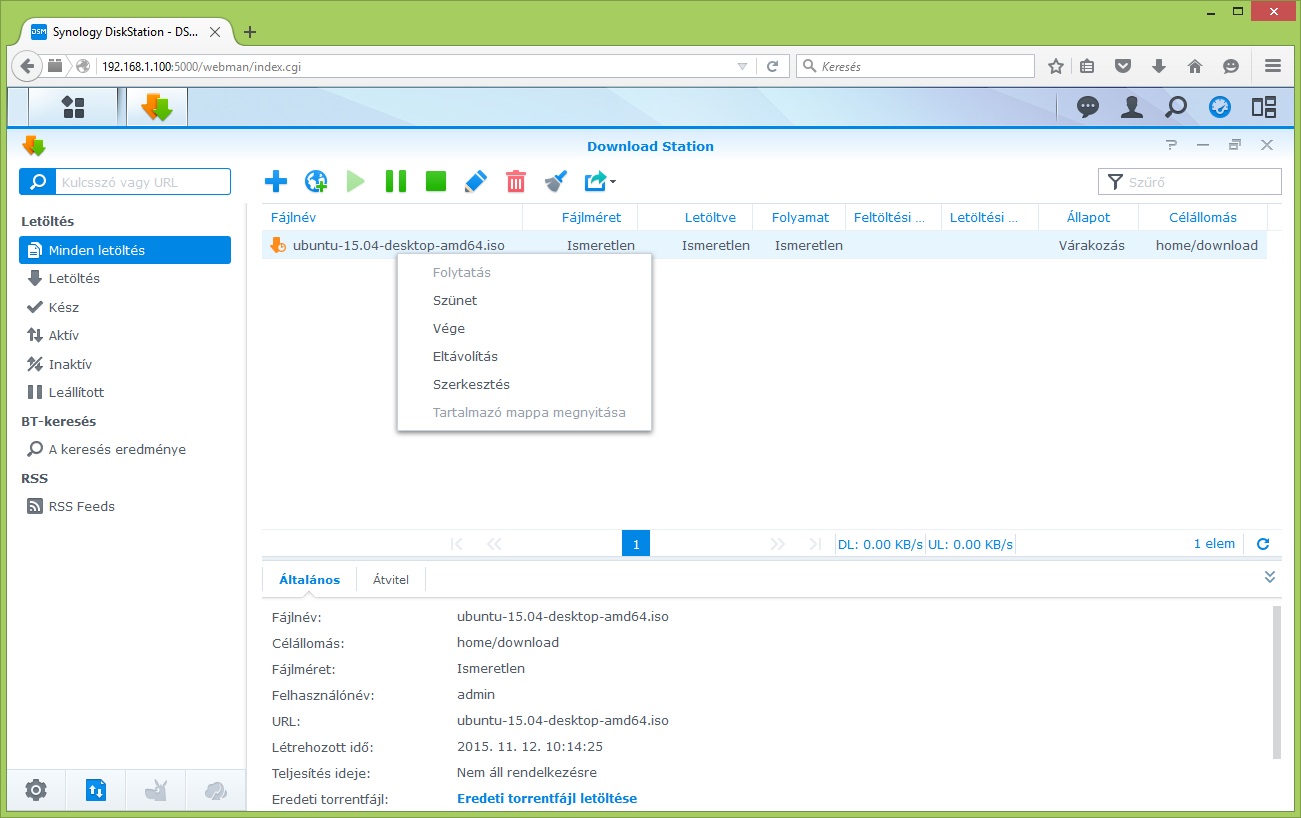Sort by the Folyamat column header
This screenshot has height=818, width=1301.
[800, 217]
